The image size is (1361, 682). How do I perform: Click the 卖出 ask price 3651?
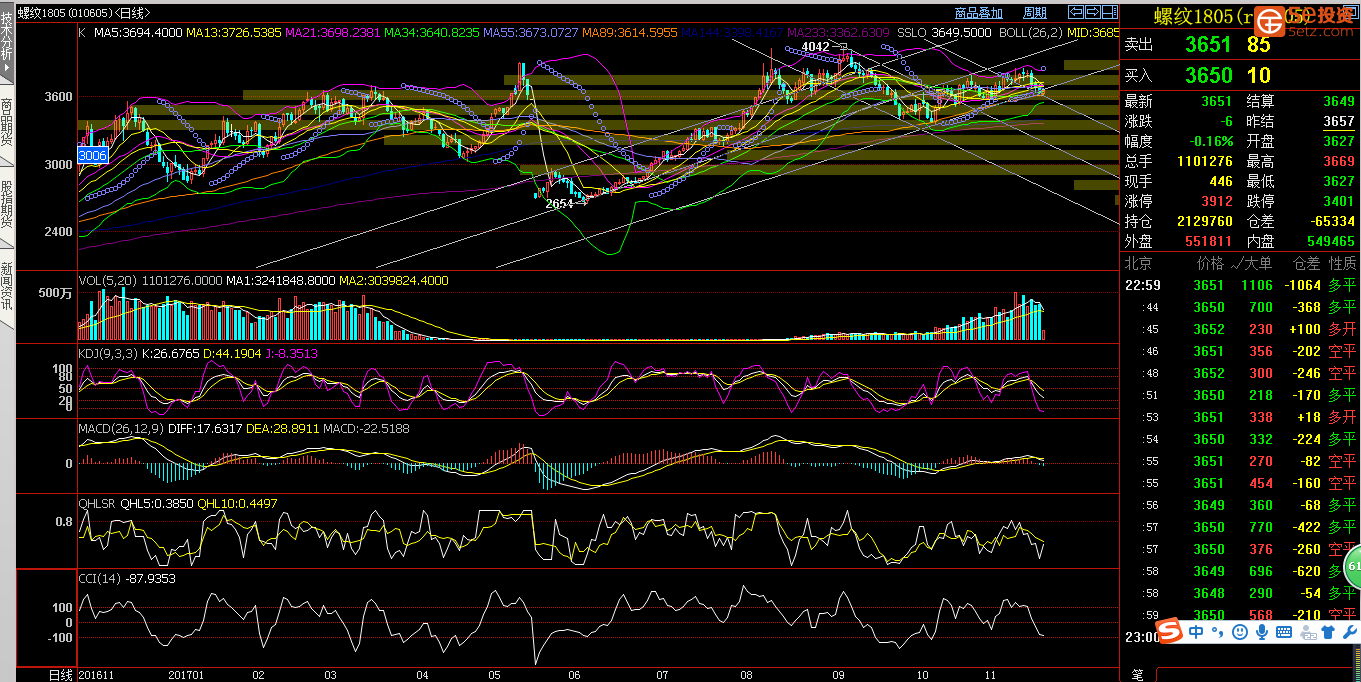click(1208, 45)
